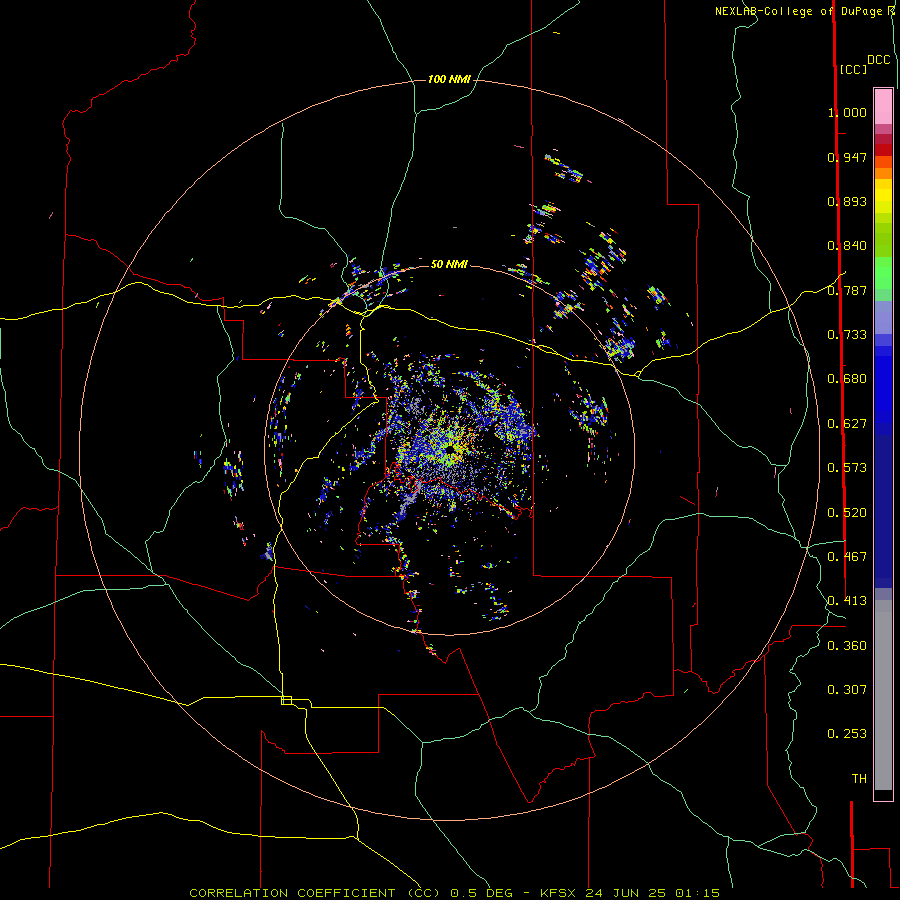Pick the pink swatch at the legend top
The height and width of the screenshot is (900, 900).
pos(883,107)
